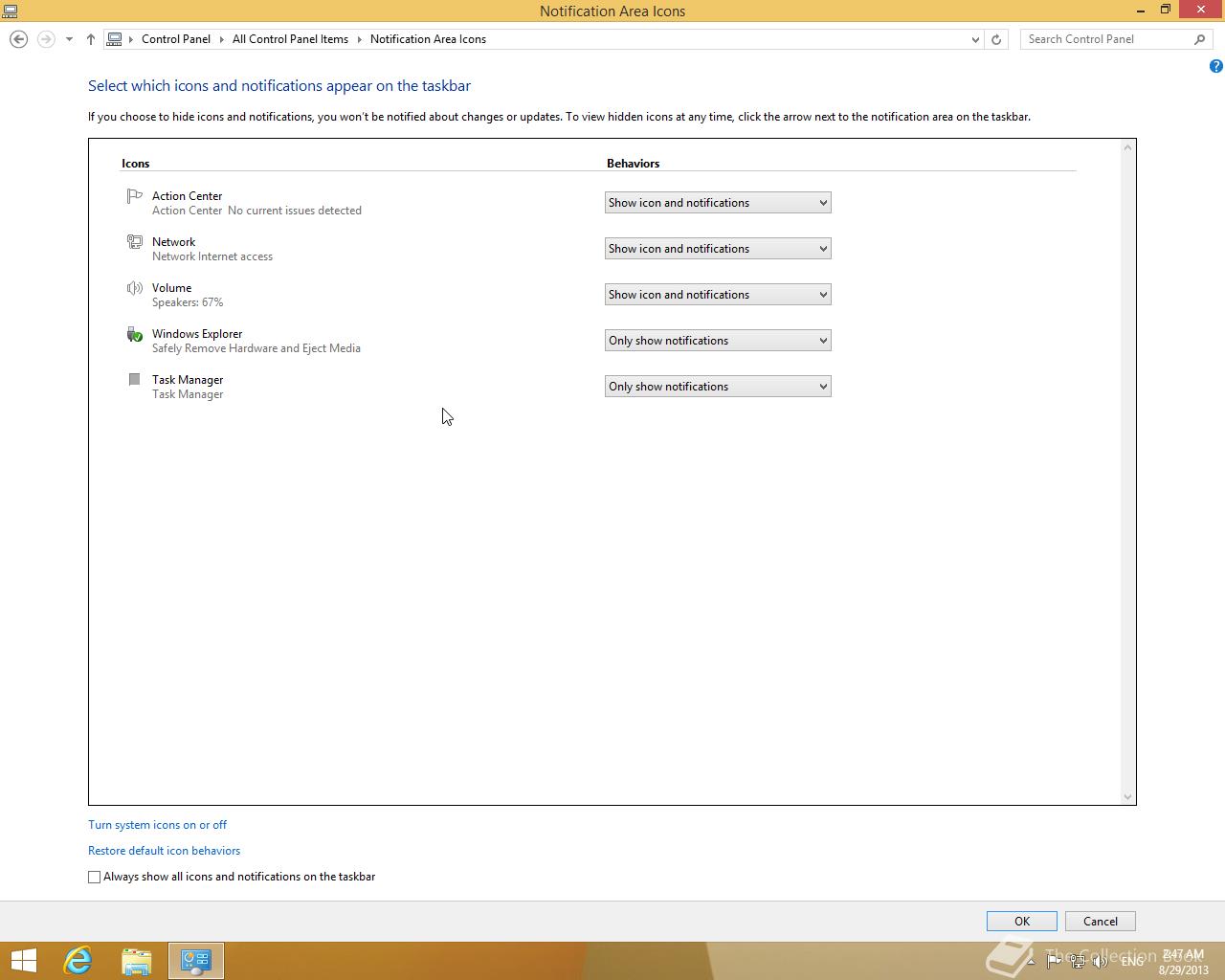This screenshot has width=1225, height=980.
Task: Click the Icons column header
Action: pos(135,164)
